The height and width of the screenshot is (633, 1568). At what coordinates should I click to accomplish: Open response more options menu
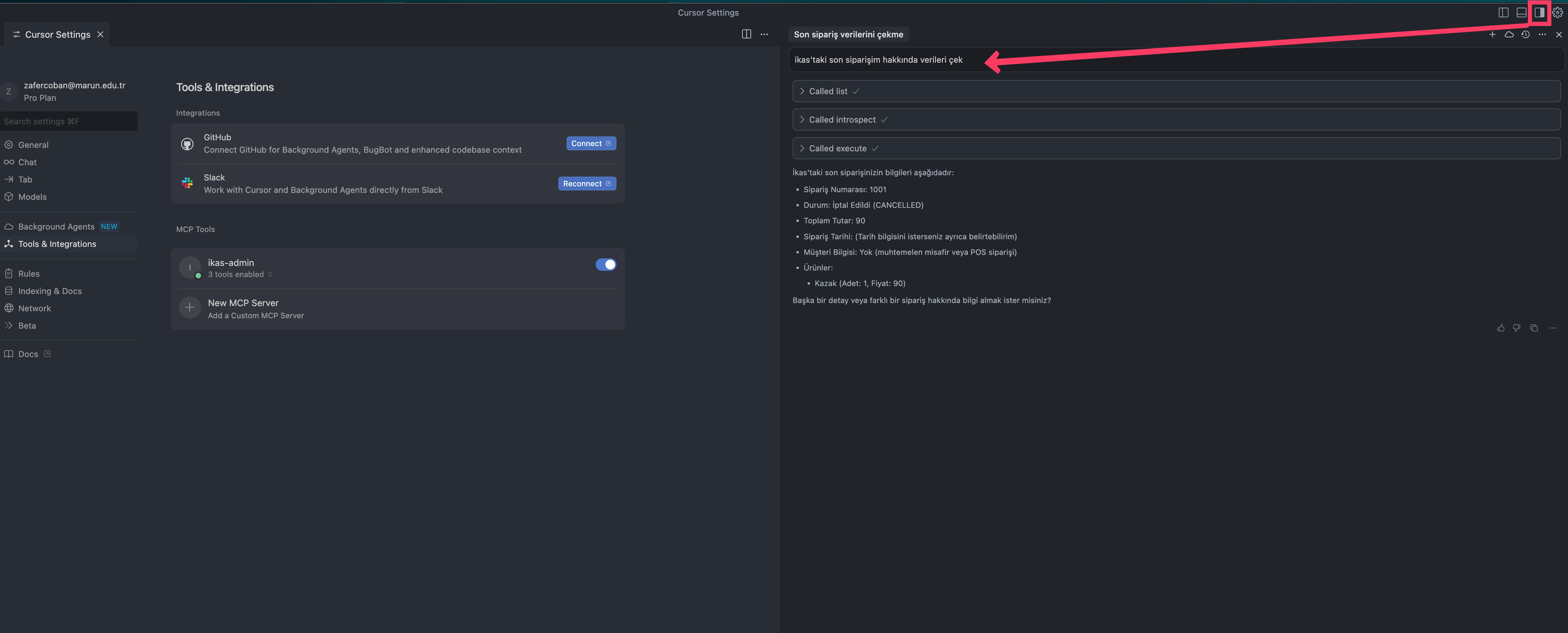pos(1552,328)
